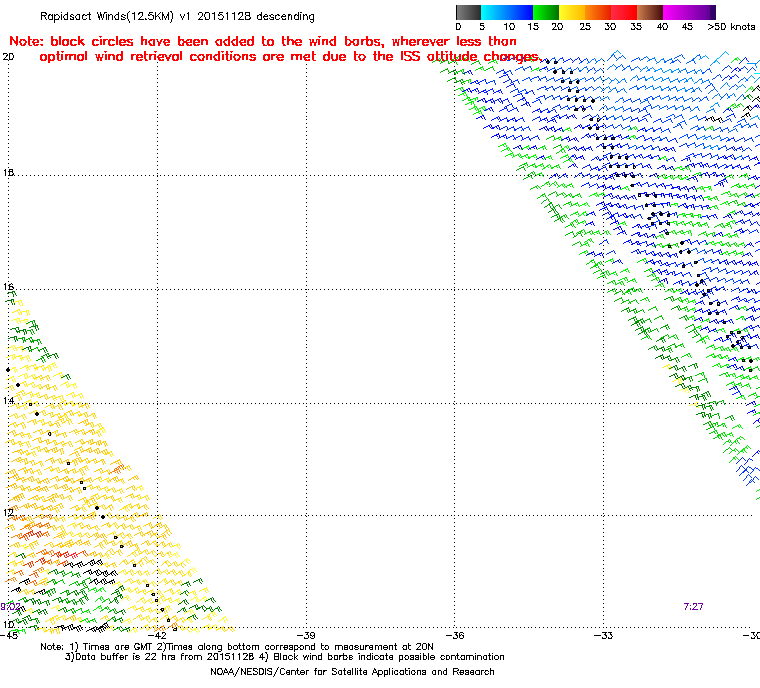Viewport: 760px width, 688px height.
Task: Click the cyan 5–10 knots color segment
Action: (x=494, y=12)
